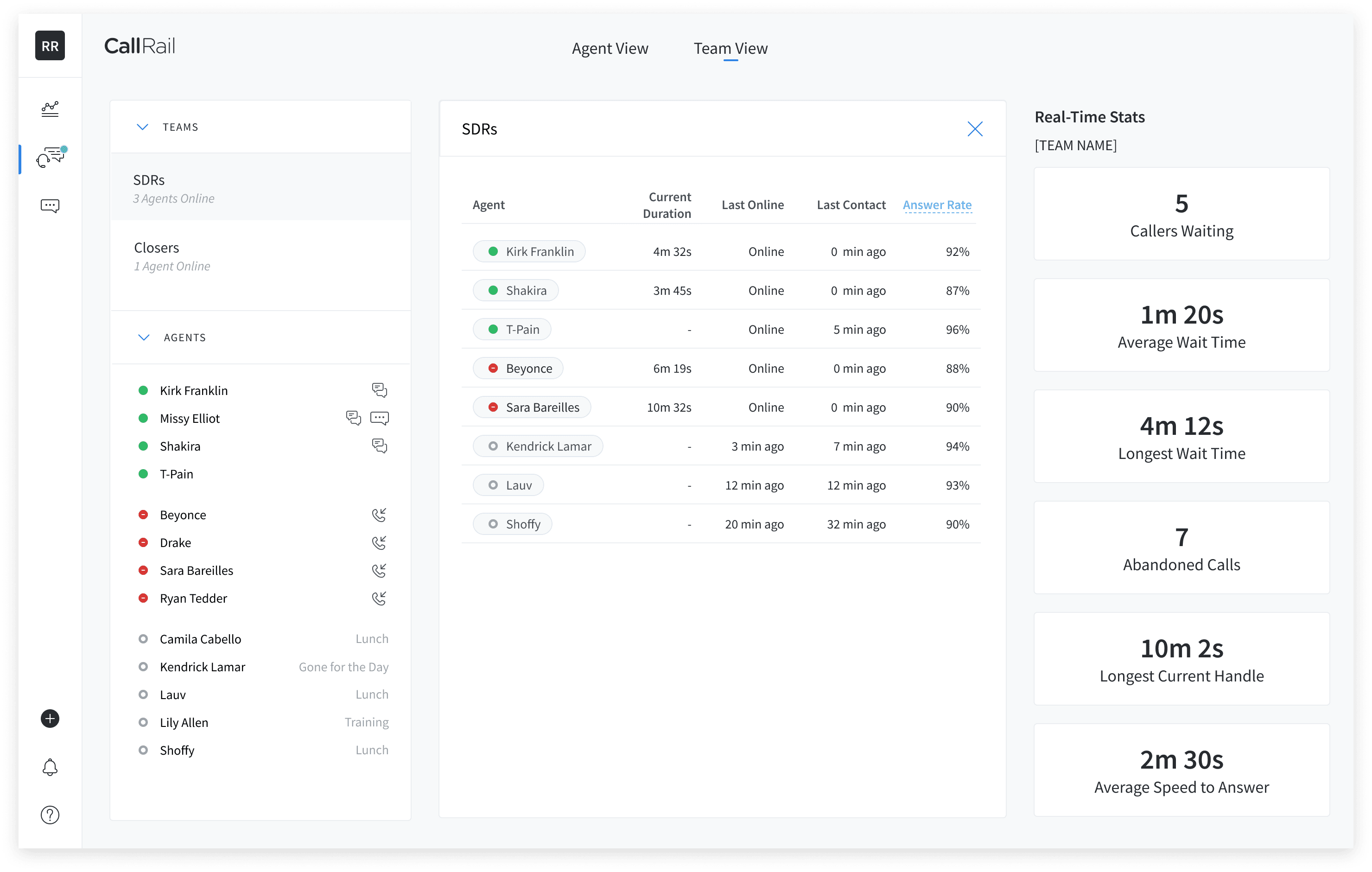This screenshot has width=1372, height=872.
Task: Collapse the AGENTS section chevron
Action: [x=144, y=337]
